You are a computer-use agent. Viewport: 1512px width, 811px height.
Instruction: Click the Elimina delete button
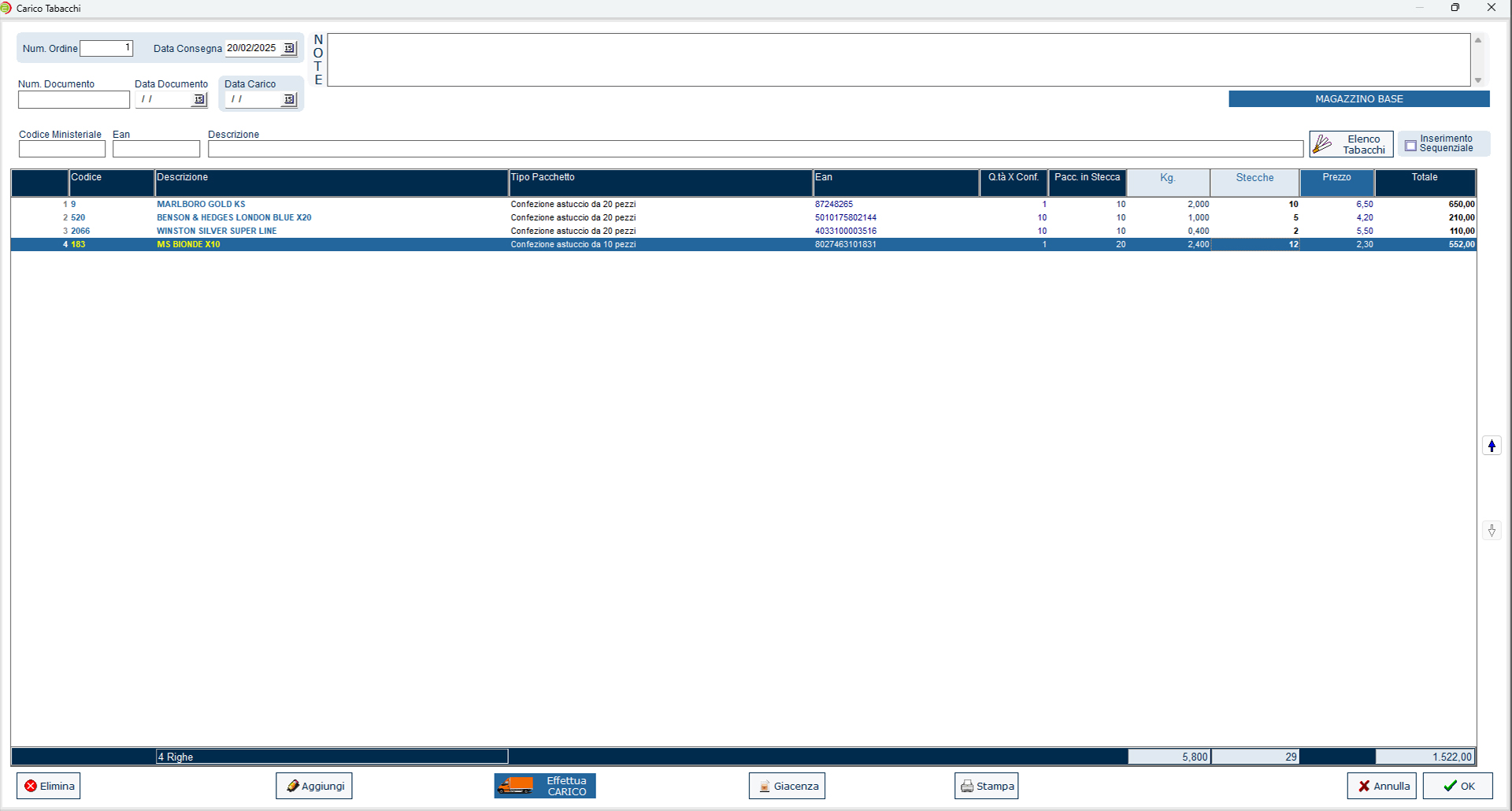pyautogui.click(x=49, y=786)
